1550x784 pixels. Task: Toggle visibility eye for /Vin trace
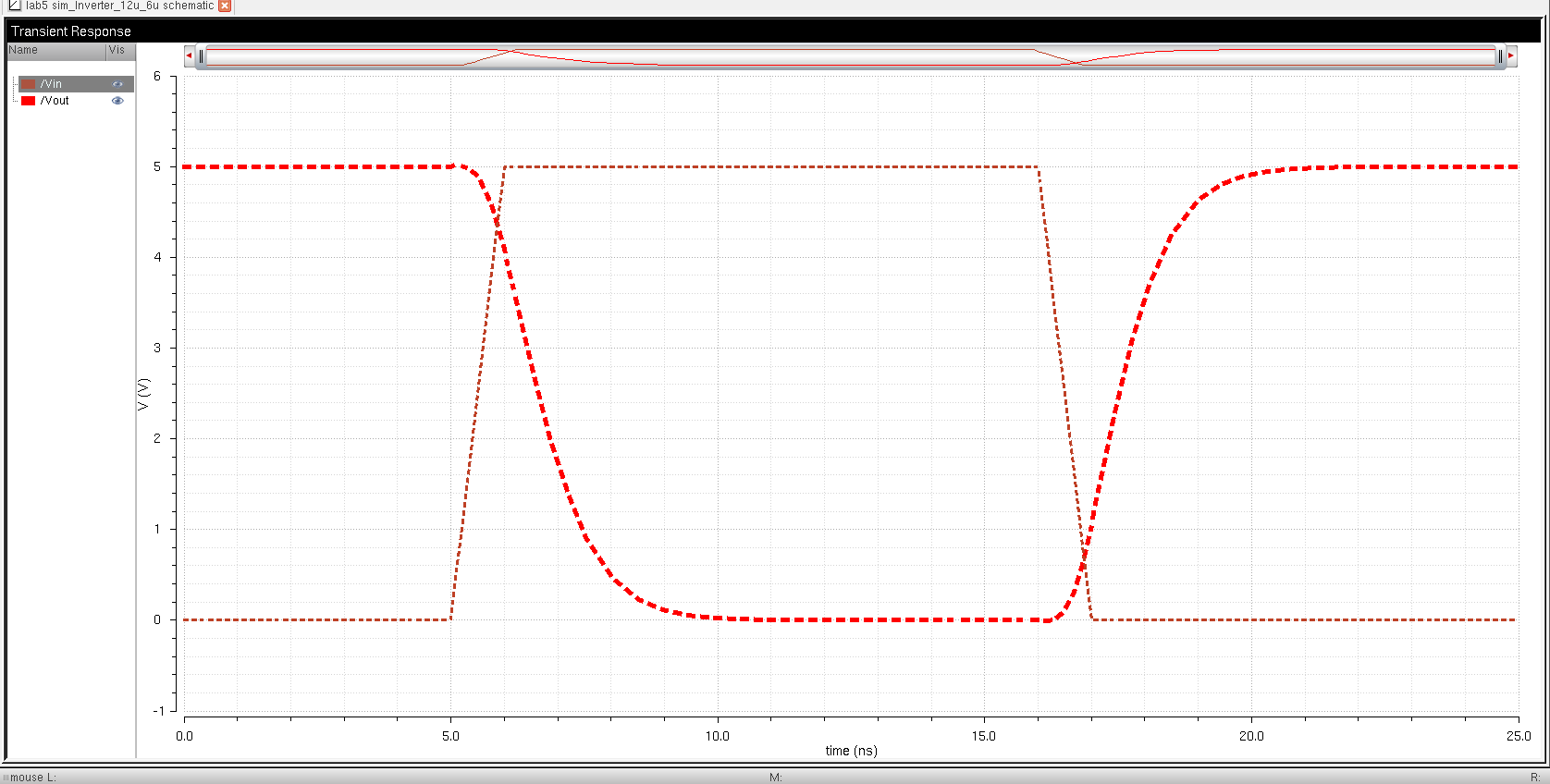pyautogui.click(x=117, y=84)
